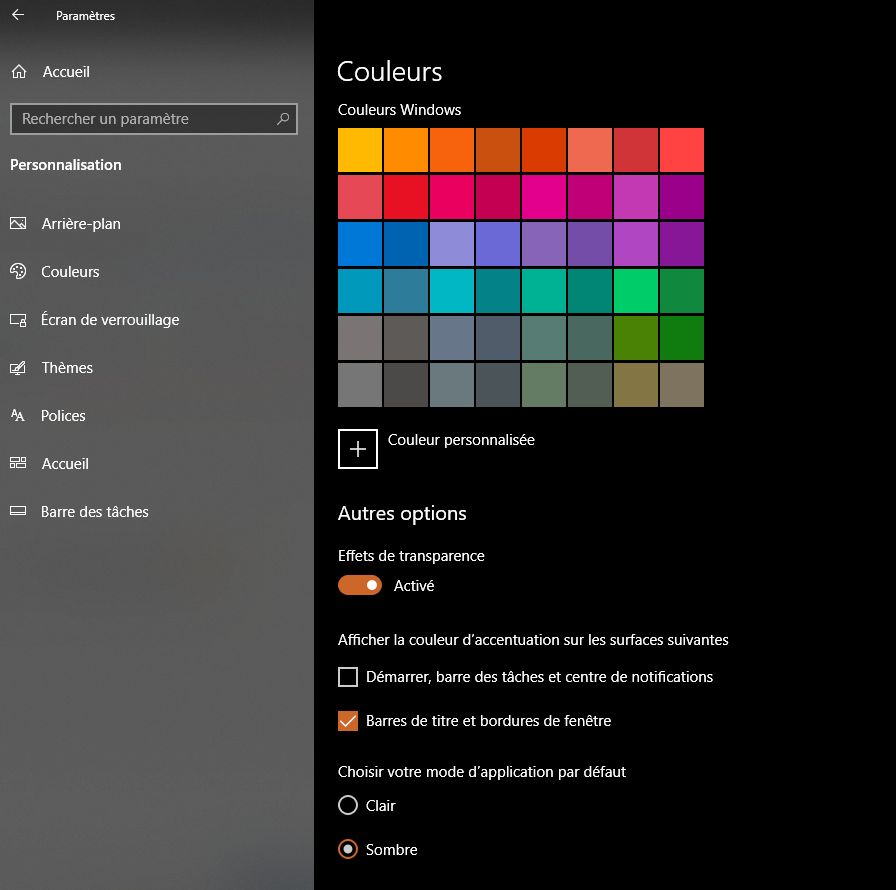896x890 pixels.
Task: Click the Écran de verrouillage lock screen icon
Action: coord(18,320)
